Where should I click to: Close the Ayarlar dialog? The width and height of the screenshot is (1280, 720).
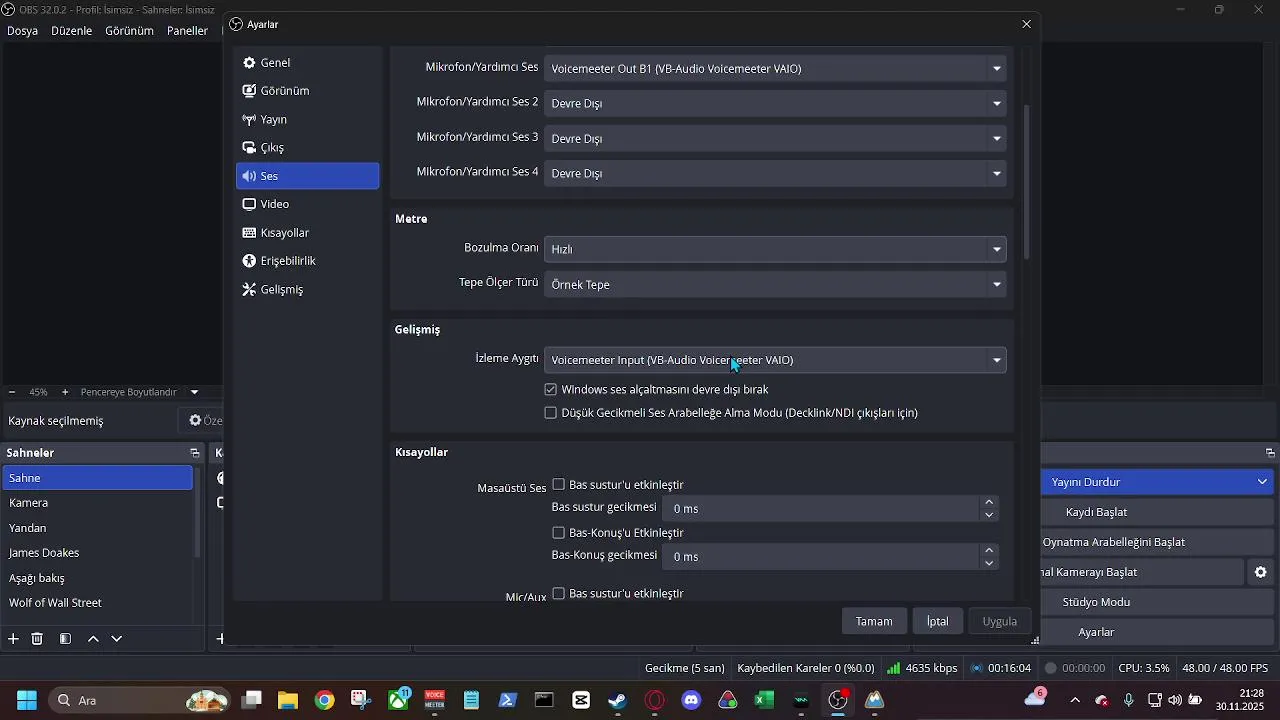click(x=1026, y=24)
